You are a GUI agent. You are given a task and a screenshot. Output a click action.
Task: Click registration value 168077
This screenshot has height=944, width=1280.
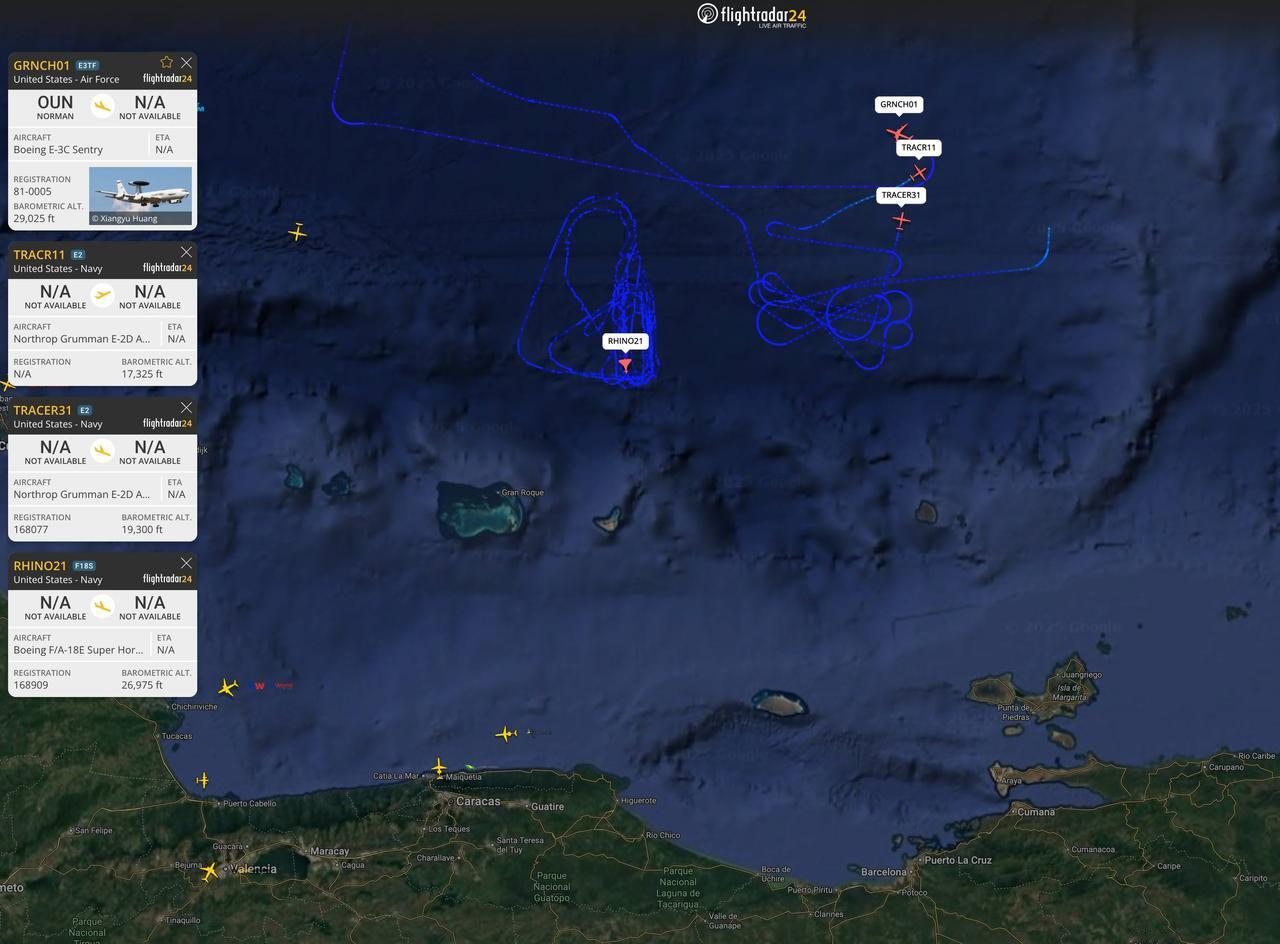30,529
